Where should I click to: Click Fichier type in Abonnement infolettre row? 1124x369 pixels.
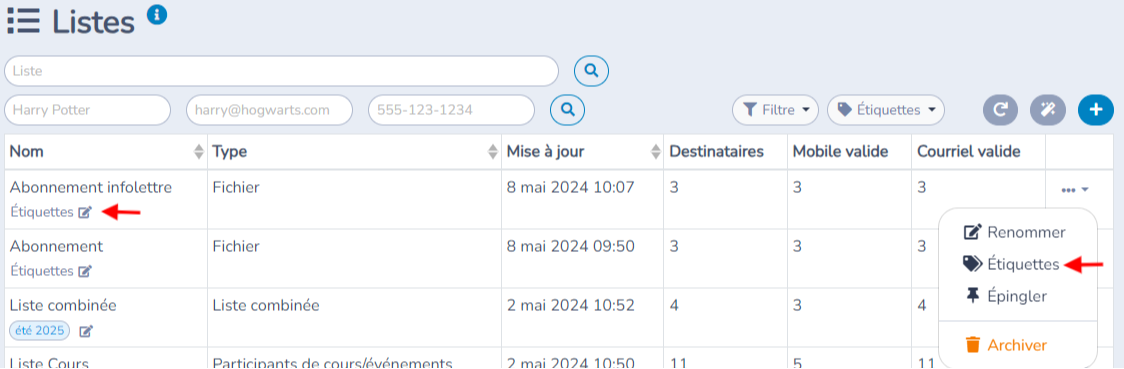click(x=236, y=188)
